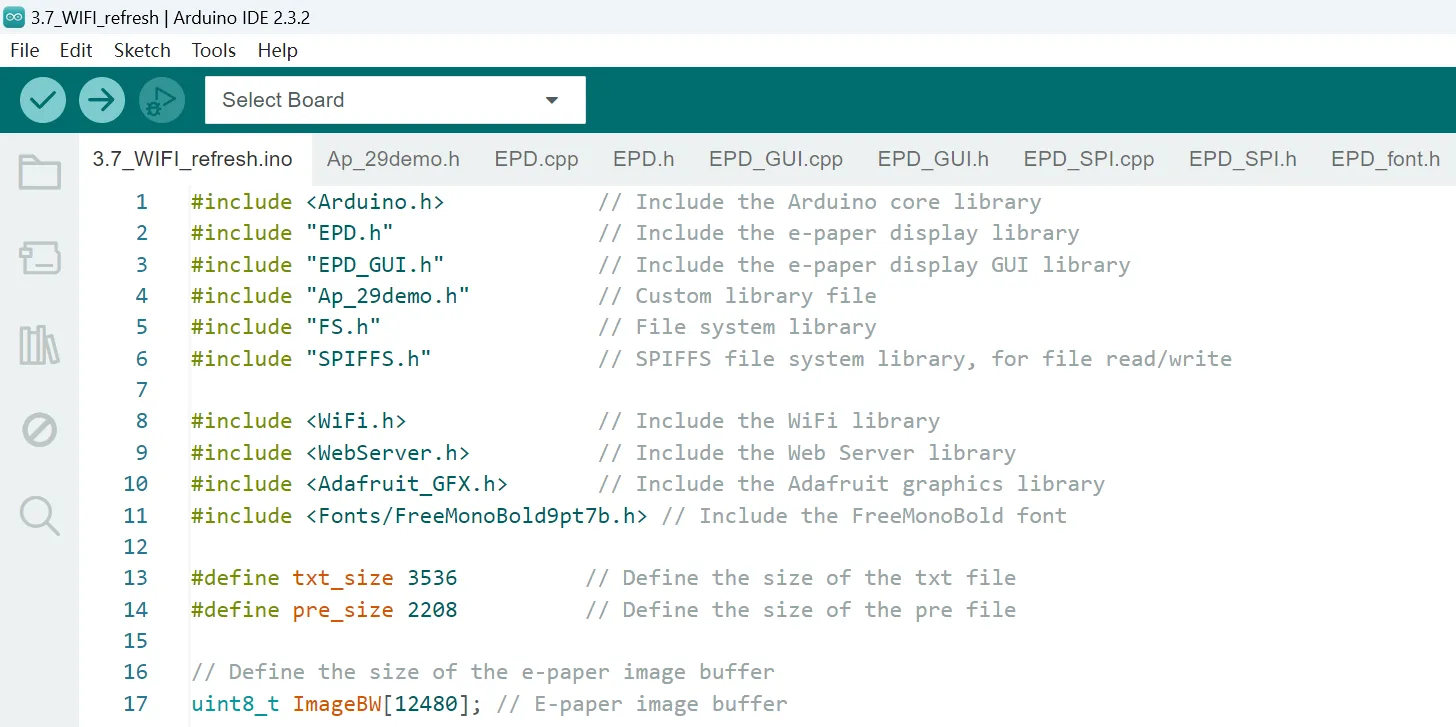Open the Edit menu
Image resolution: width=1456 pixels, height=727 pixels.
click(x=76, y=50)
